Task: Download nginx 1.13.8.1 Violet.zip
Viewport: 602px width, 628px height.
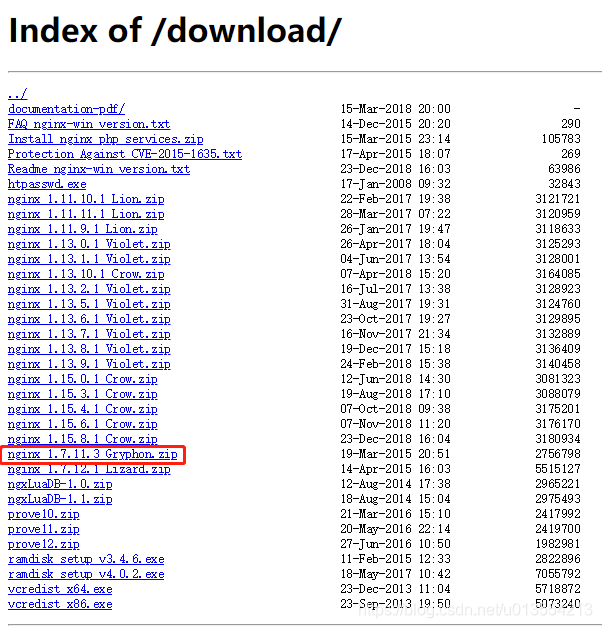Action: (x=89, y=349)
